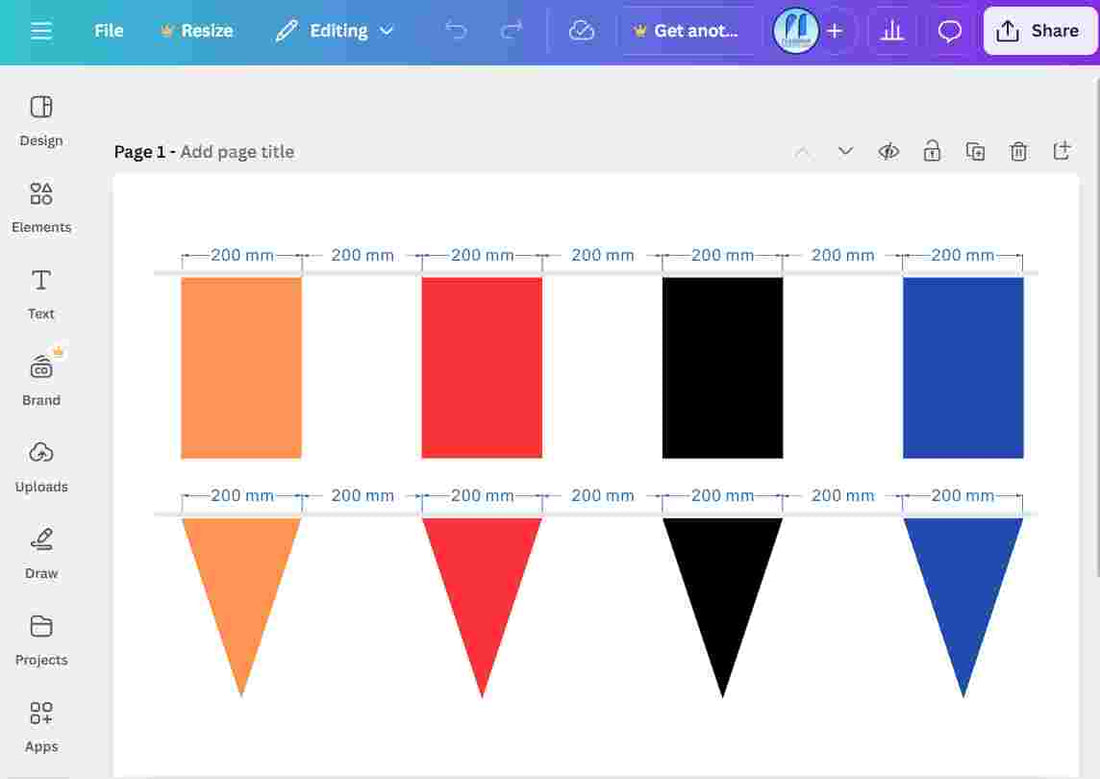This screenshot has width=1100, height=779.
Task: Add a new page icon
Action: click(x=1061, y=150)
